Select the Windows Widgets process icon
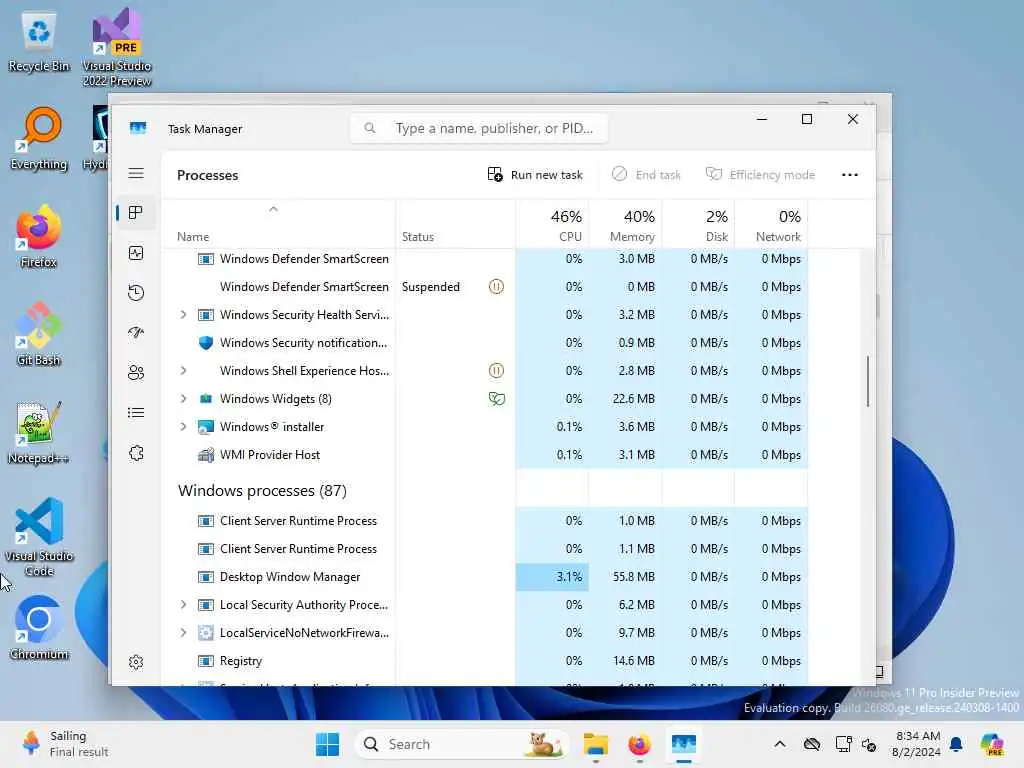Viewport: 1024px width, 768px height. pyautogui.click(x=206, y=399)
